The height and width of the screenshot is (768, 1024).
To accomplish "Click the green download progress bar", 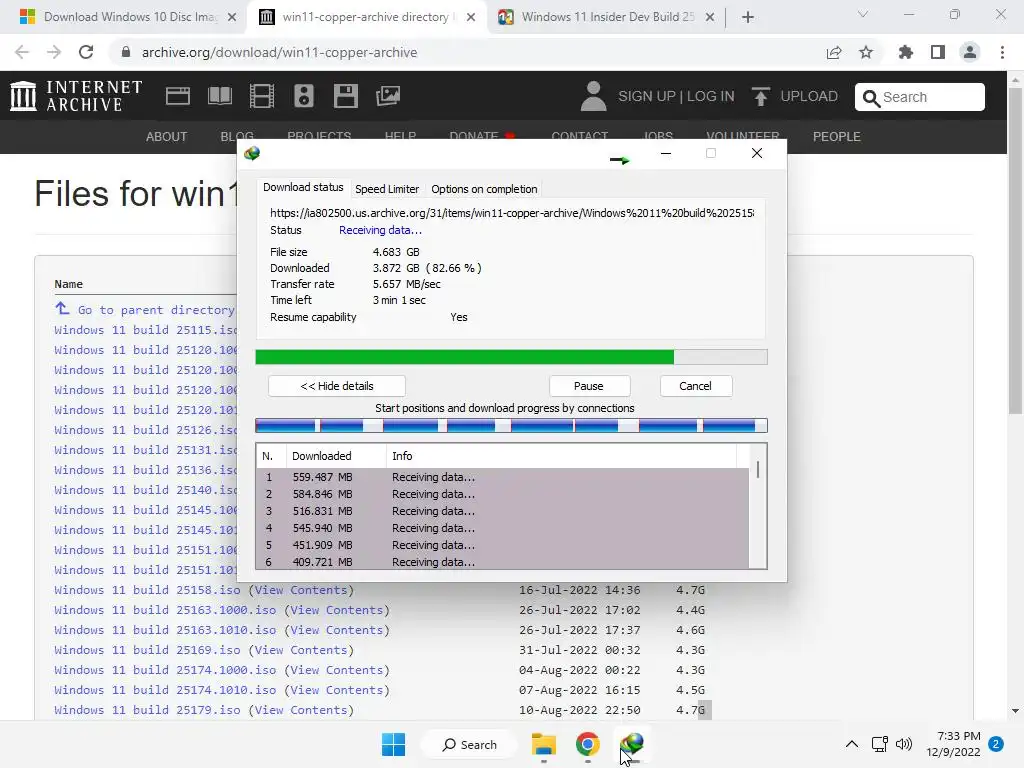I will 511,357.
